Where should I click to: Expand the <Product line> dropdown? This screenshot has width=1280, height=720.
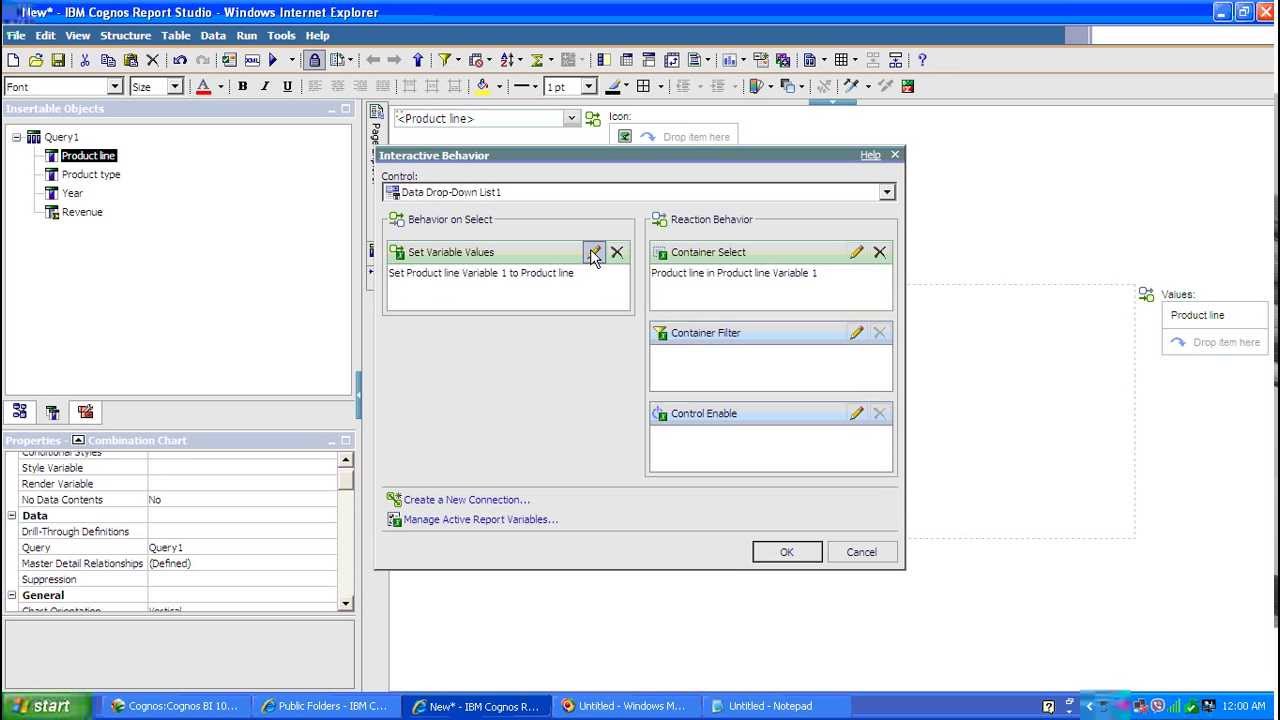(571, 118)
